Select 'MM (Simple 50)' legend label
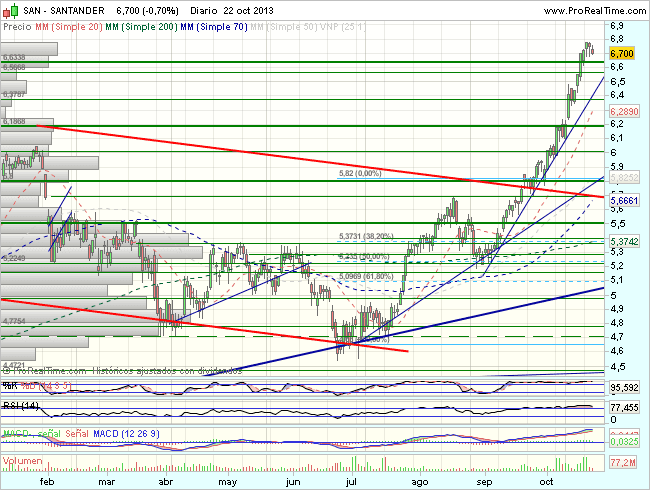The width and height of the screenshot is (650, 490). pos(284,27)
